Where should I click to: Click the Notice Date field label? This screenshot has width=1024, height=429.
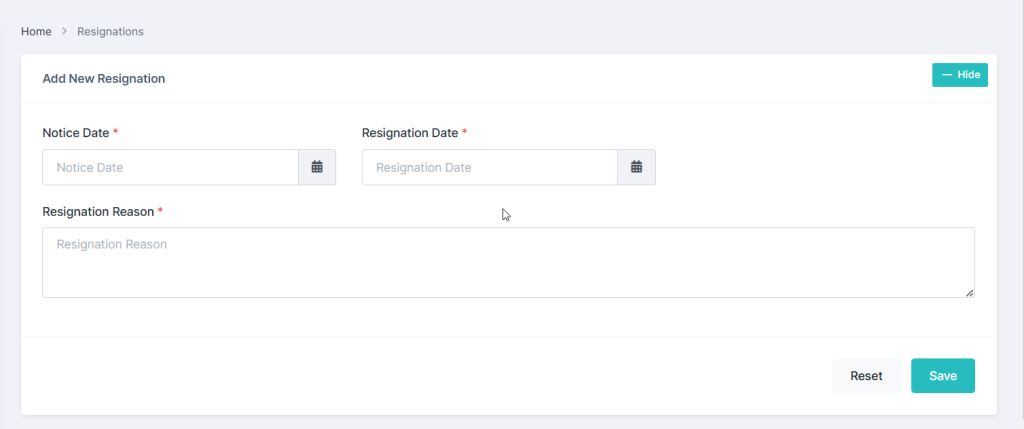75,133
